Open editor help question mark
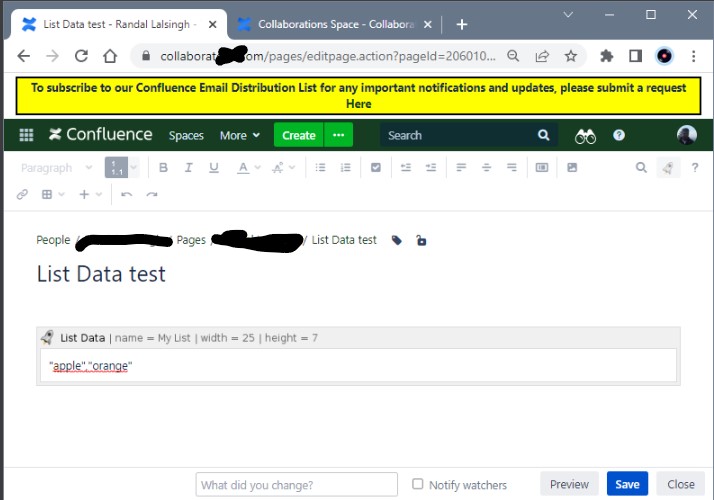 pyautogui.click(x=695, y=168)
